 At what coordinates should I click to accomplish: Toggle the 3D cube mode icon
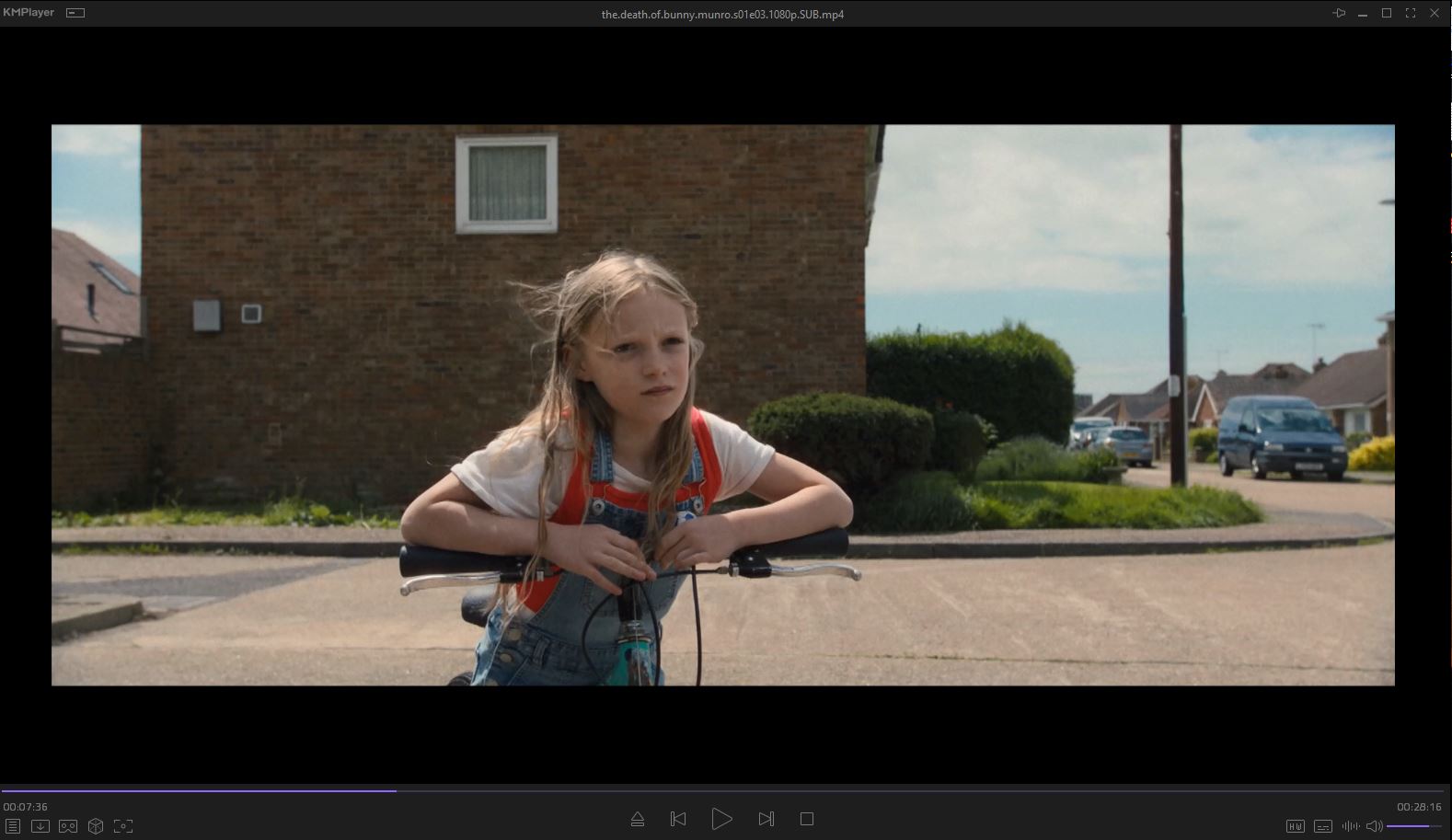(96, 826)
